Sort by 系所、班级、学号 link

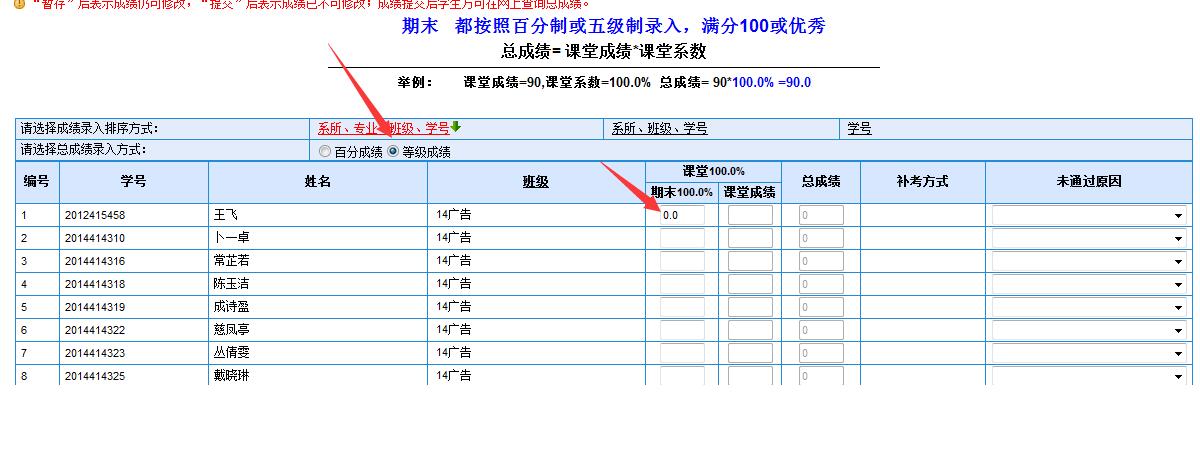tap(659, 129)
